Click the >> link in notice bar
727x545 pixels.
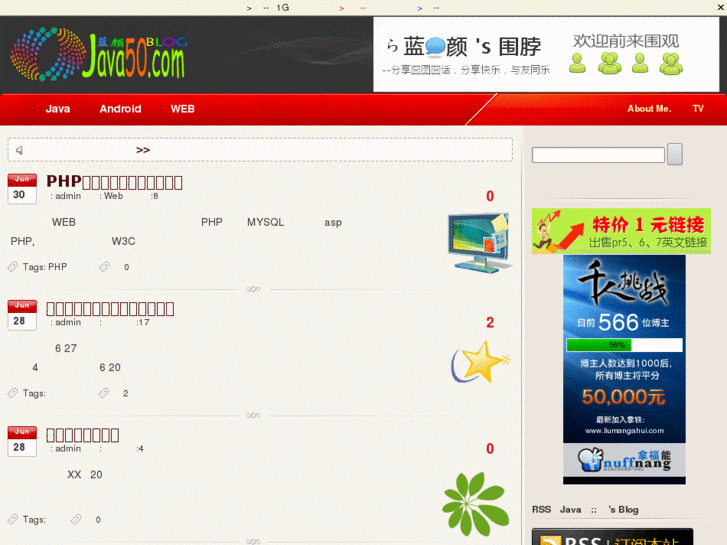click(143, 150)
